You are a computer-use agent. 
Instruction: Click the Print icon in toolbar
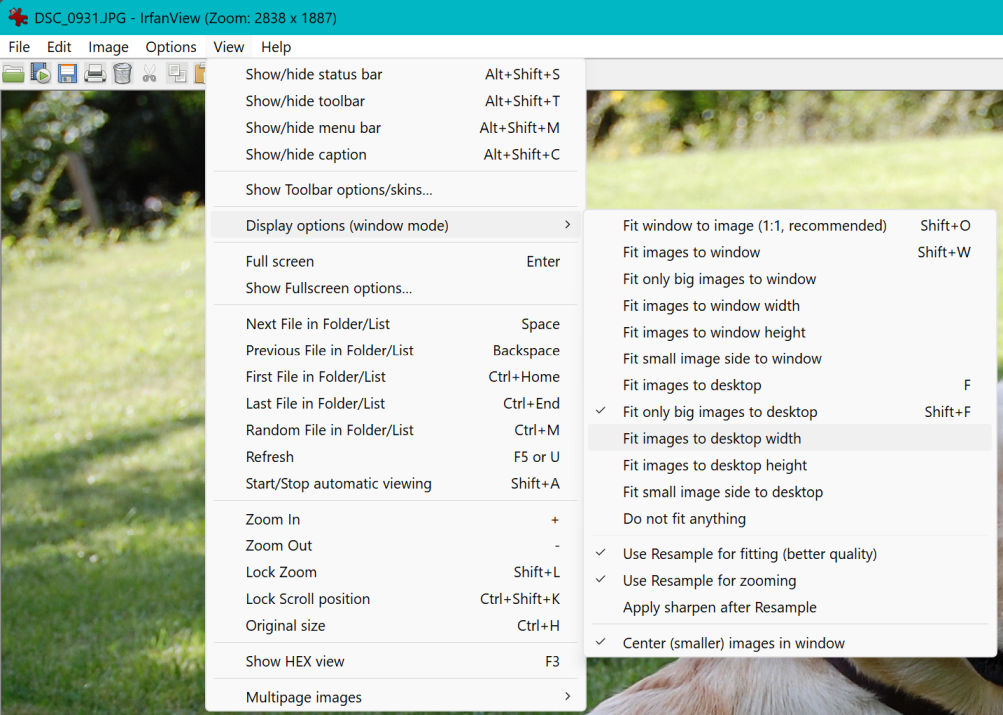(95, 73)
